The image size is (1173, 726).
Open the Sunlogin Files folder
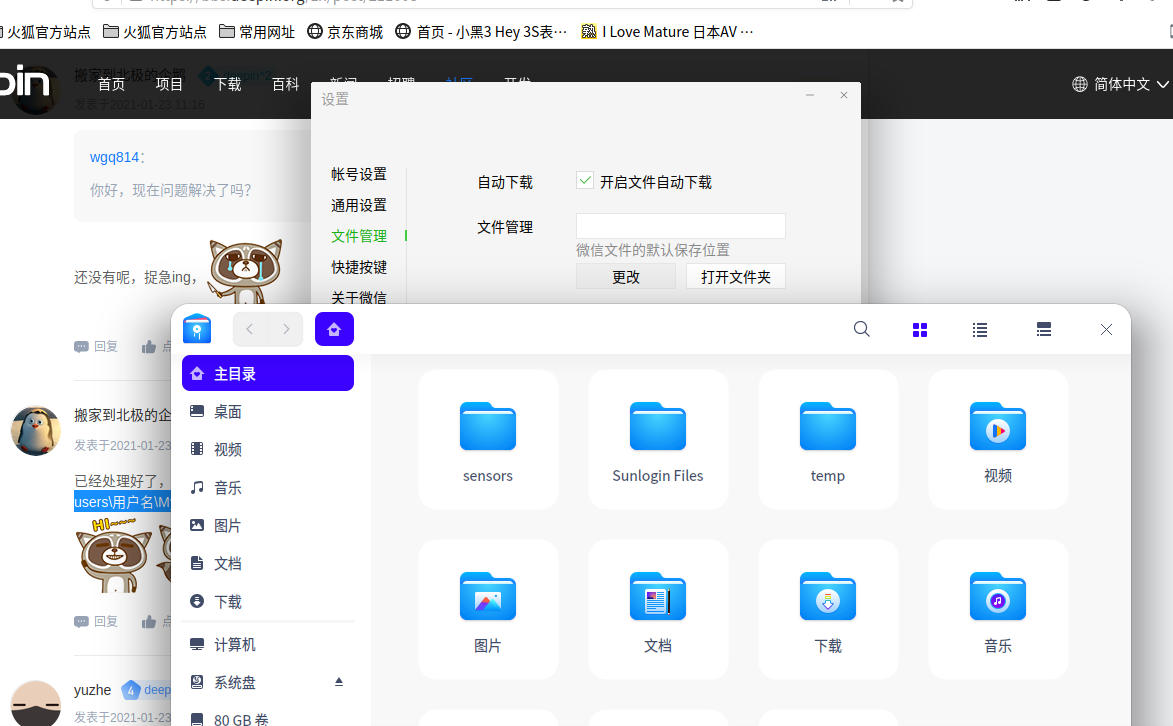pos(658,440)
